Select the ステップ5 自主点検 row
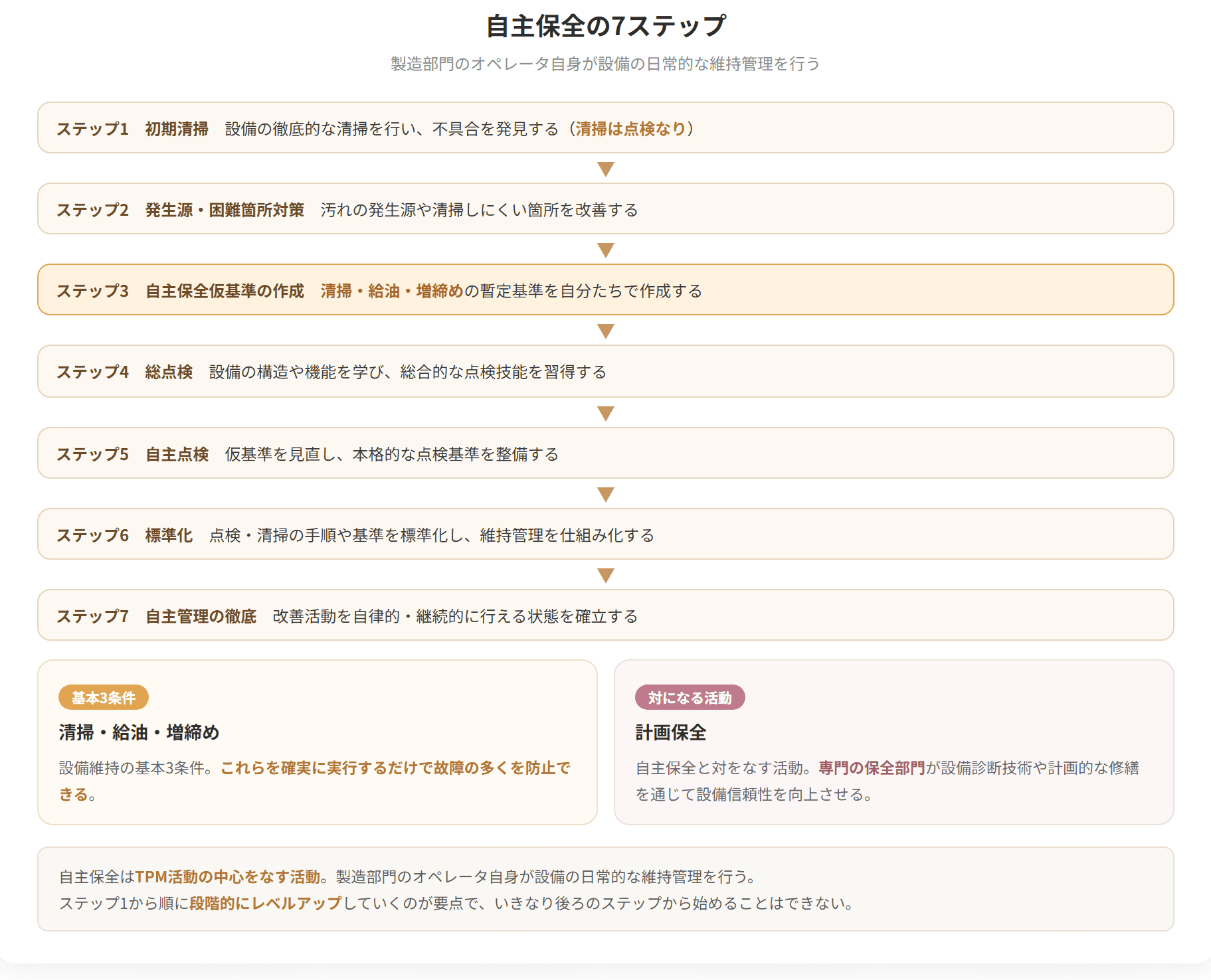The width and height of the screenshot is (1211, 980). (x=606, y=453)
